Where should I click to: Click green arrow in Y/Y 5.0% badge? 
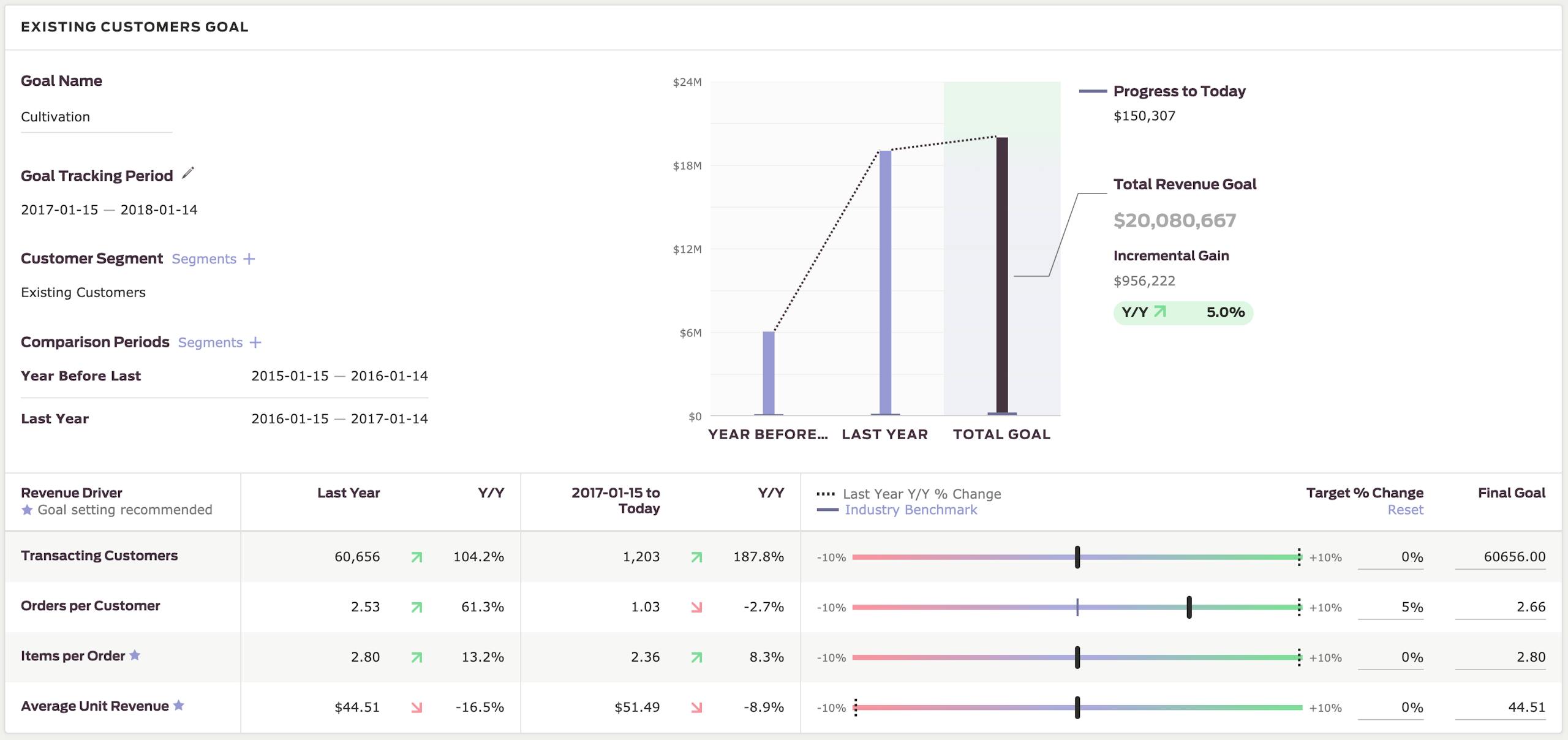[1159, 312]
